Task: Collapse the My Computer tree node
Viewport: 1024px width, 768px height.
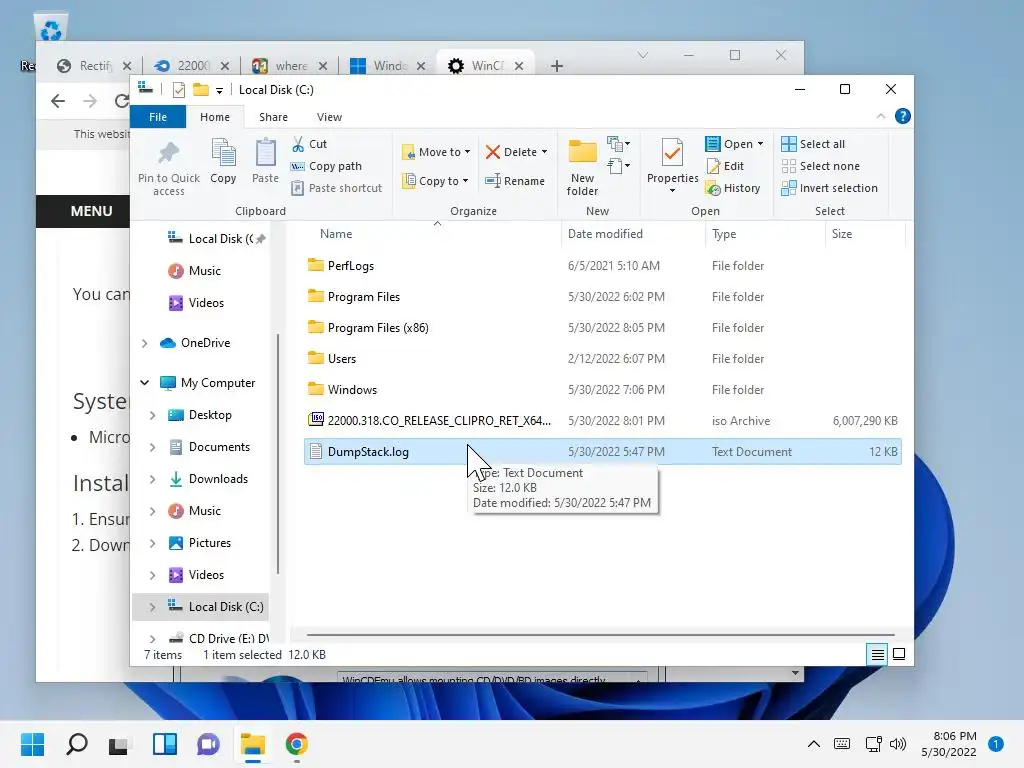Action: (145, 383)
